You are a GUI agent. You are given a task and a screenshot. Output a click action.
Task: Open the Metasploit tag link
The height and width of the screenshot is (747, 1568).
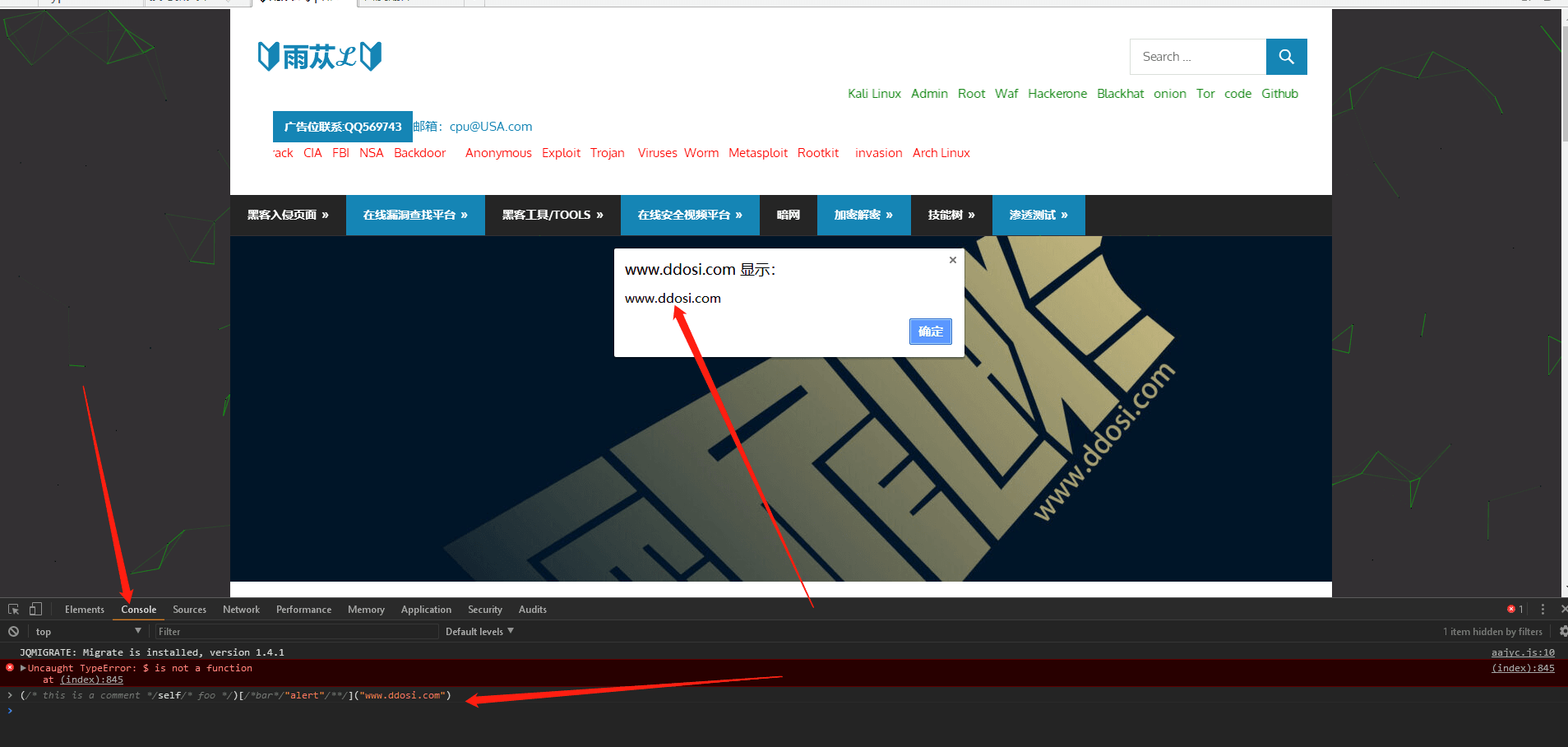tap(758, 153)
